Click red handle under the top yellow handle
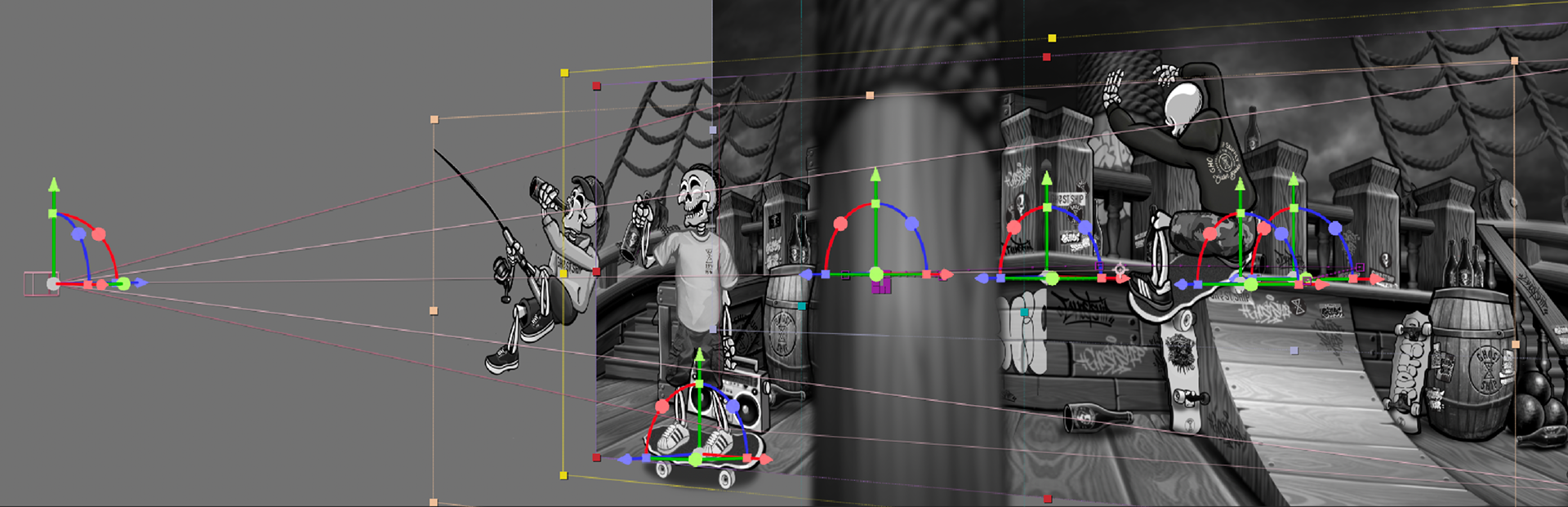This screenshot has width=1568, height=507. tap(1047, 57)
